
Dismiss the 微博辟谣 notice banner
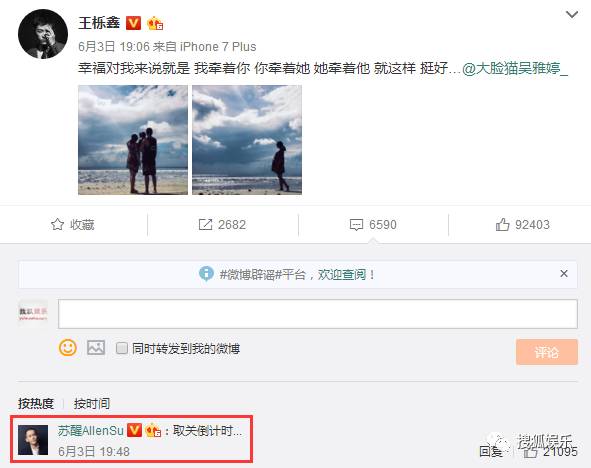564,274
